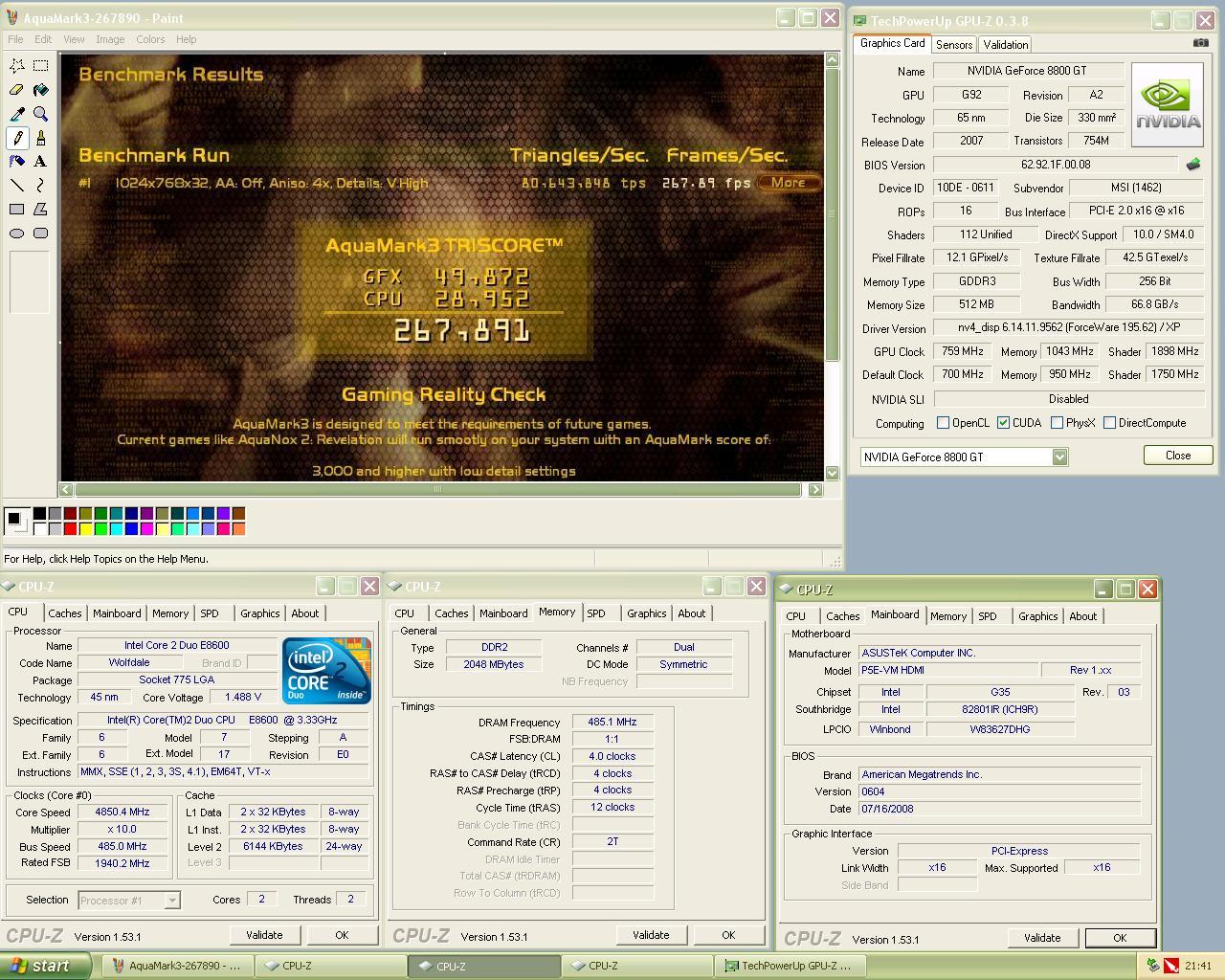Select the Text tool in Paint
The width and height of the screenshot is (1225, 980).
40,162
